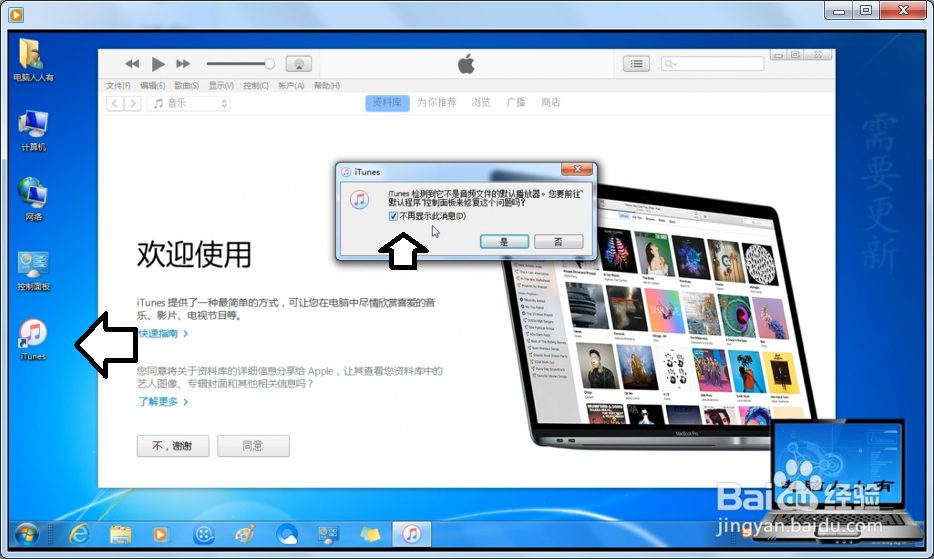This screenshot has width=934, height=559.
Task: Close the iTunes default player dialog
Action: click(577, 169)
